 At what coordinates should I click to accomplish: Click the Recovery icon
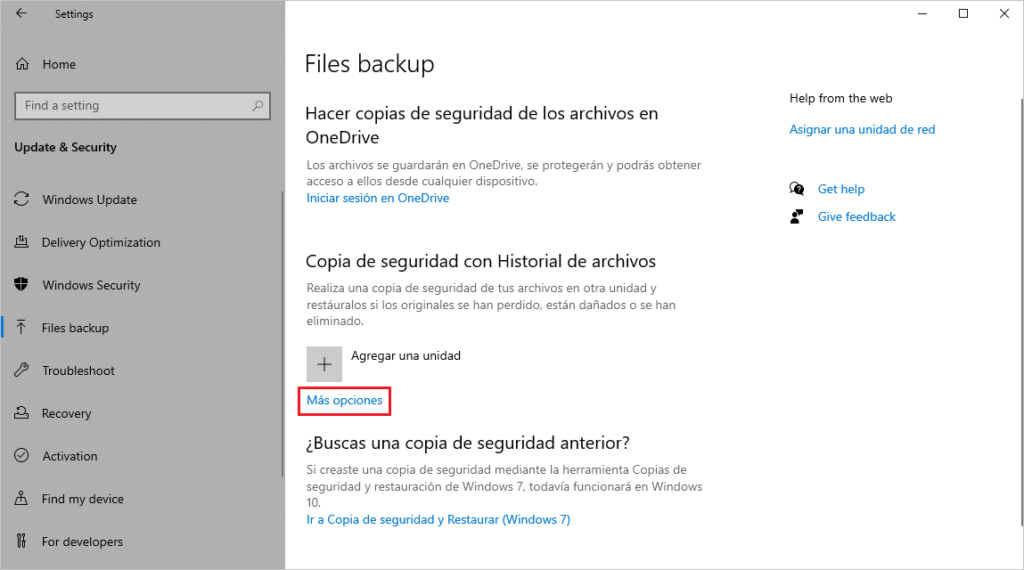(22, 413)
